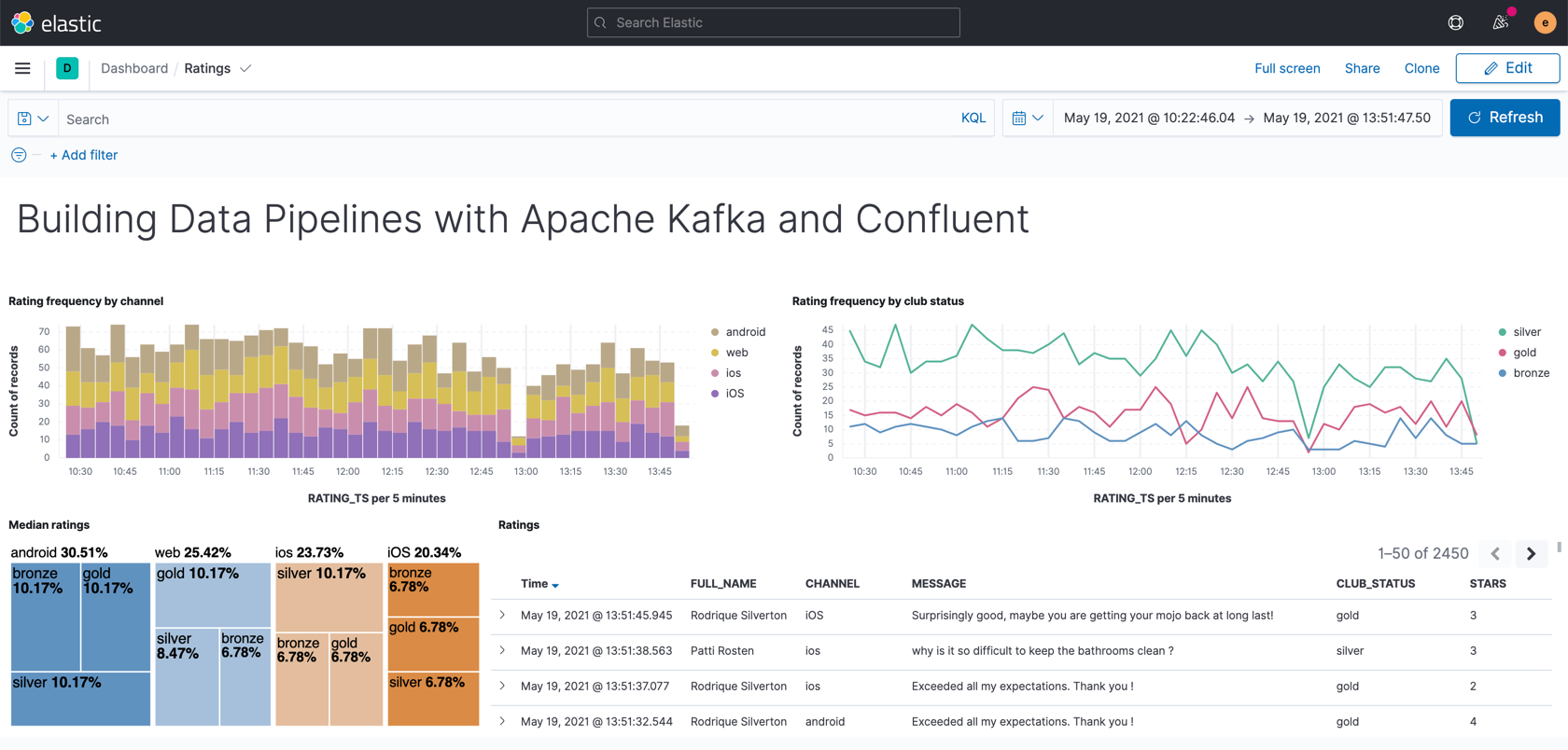Click the purple iOS legend entry
Viewport: 1568px width, 750px height.
tap(728, 394)
